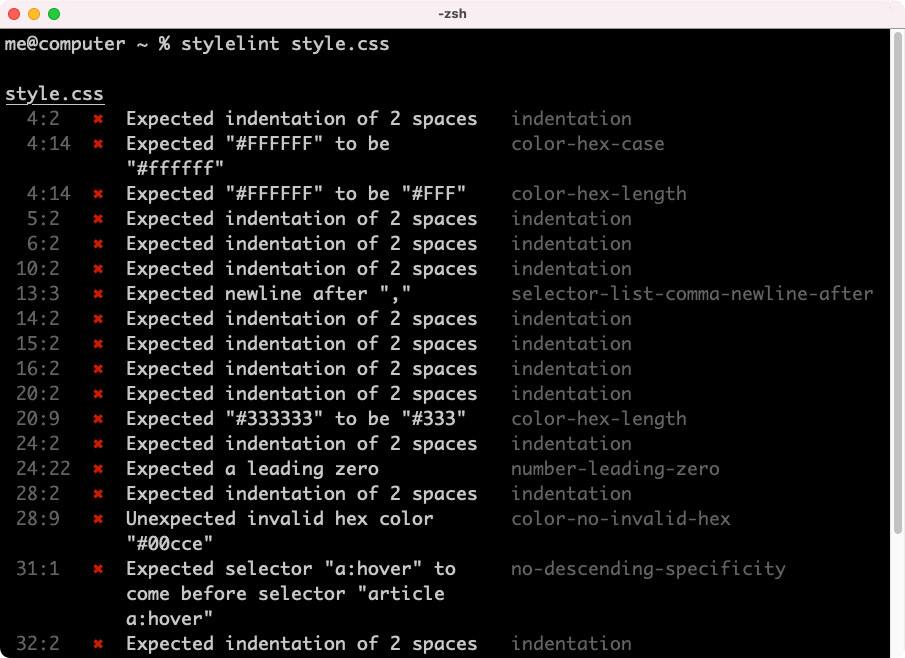
Task: Select the style.css filename heading
Action: coord(53,92)
